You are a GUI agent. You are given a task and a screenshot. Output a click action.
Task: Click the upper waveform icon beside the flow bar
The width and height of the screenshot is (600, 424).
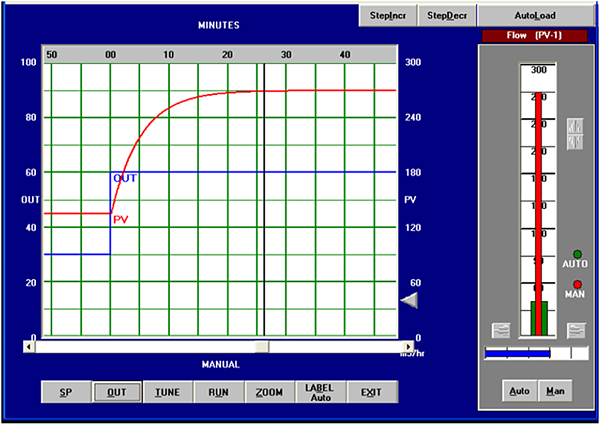click(575, 126)
